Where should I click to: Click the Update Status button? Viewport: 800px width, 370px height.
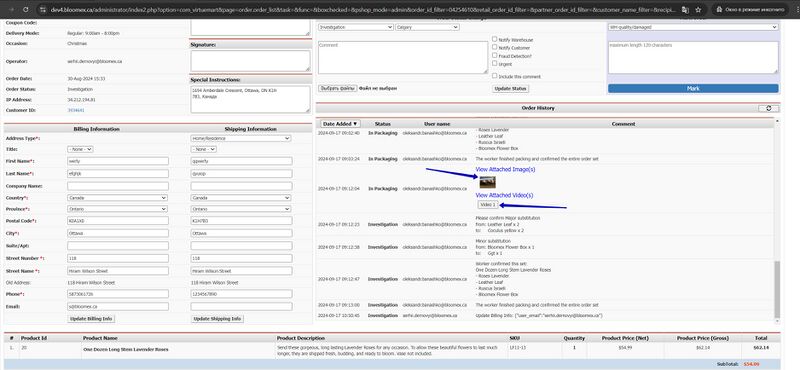[x=511, y=89]
